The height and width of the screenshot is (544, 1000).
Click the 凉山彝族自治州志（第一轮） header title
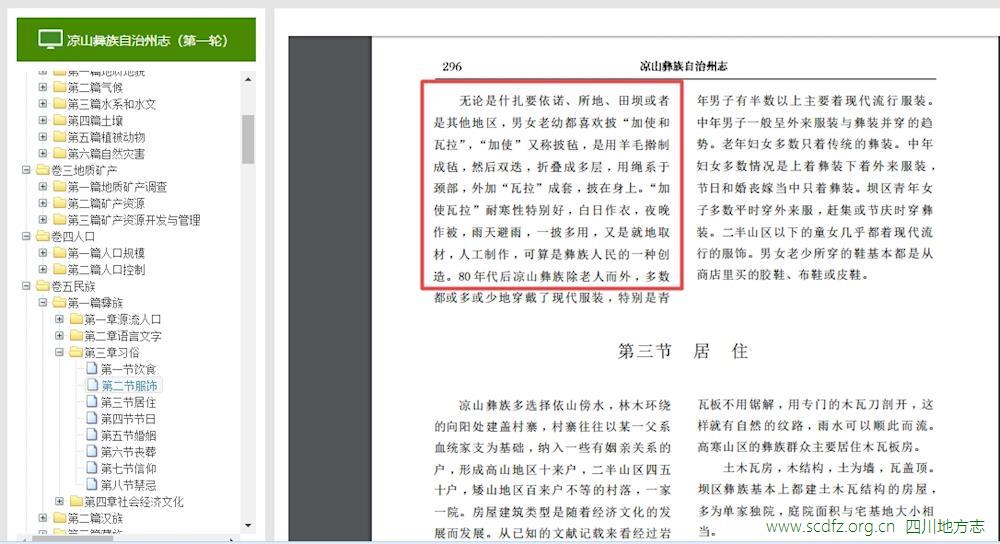(x=147, y=40)
